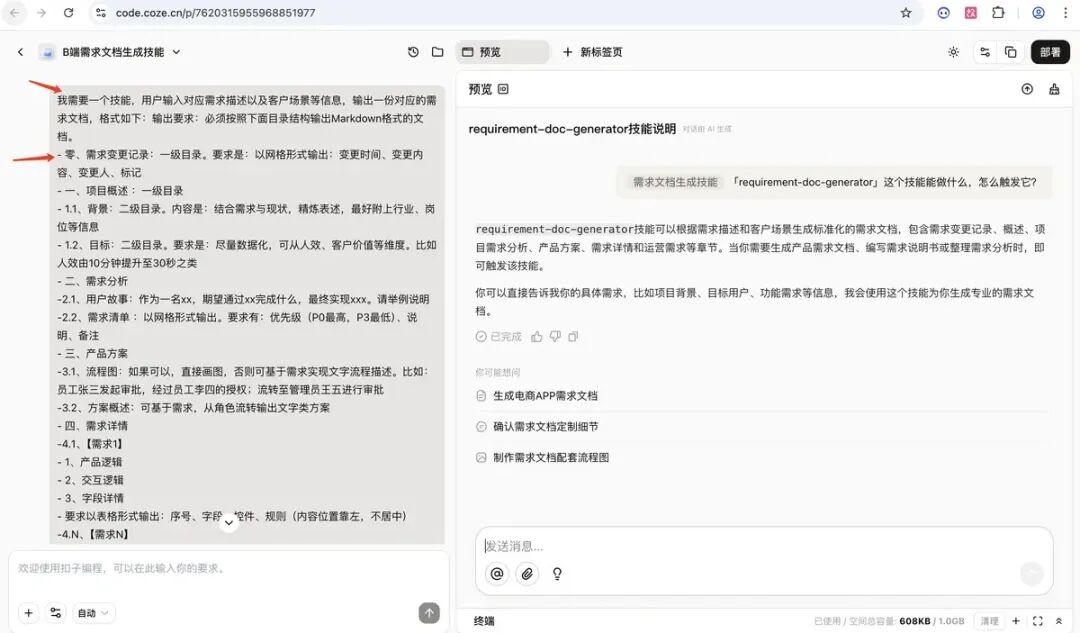Open the browser three-dot menu
1080x633 pixels.
[x=1065, y=12]
